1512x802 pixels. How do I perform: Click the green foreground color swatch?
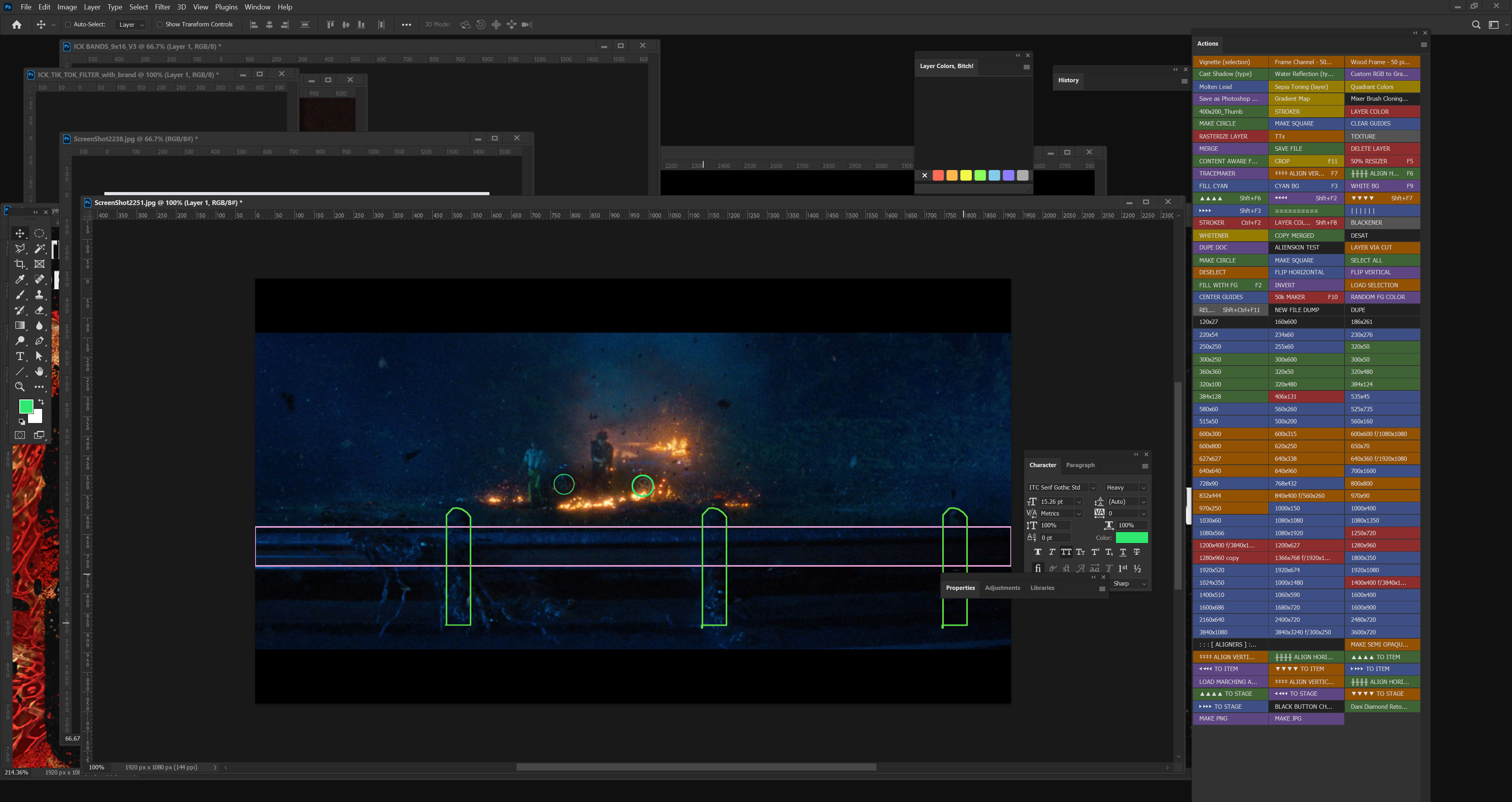[25, 406]
